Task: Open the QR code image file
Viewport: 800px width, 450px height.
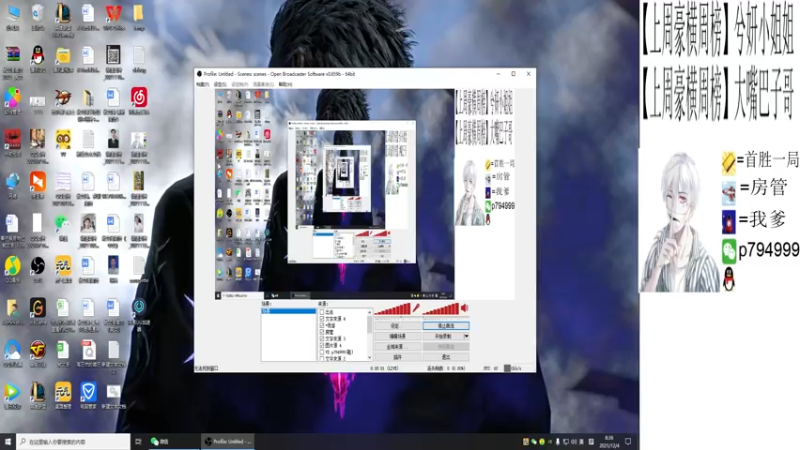Action: pos(113,55)
